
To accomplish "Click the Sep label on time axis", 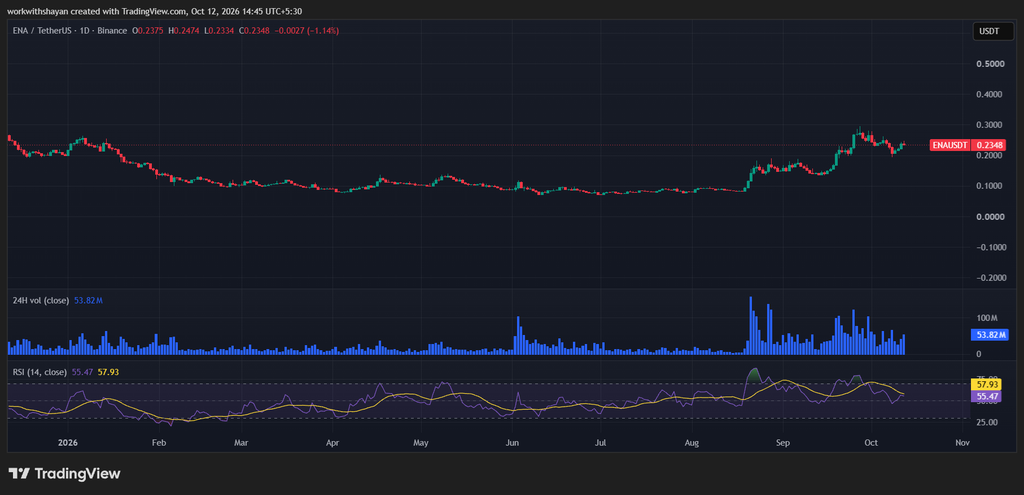I will coord(783,443).
